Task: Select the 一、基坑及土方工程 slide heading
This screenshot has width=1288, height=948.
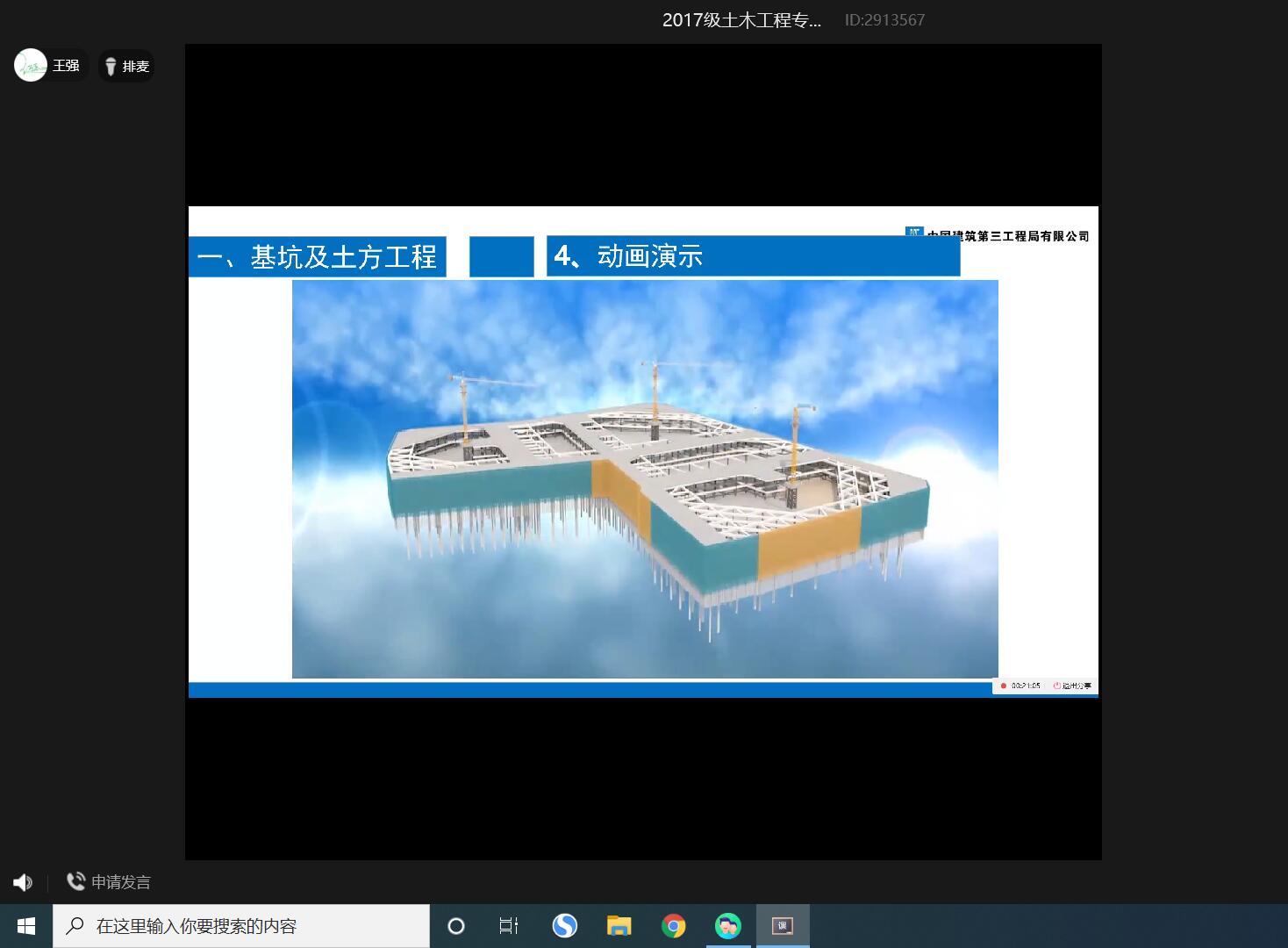Action: coord(318,256)
